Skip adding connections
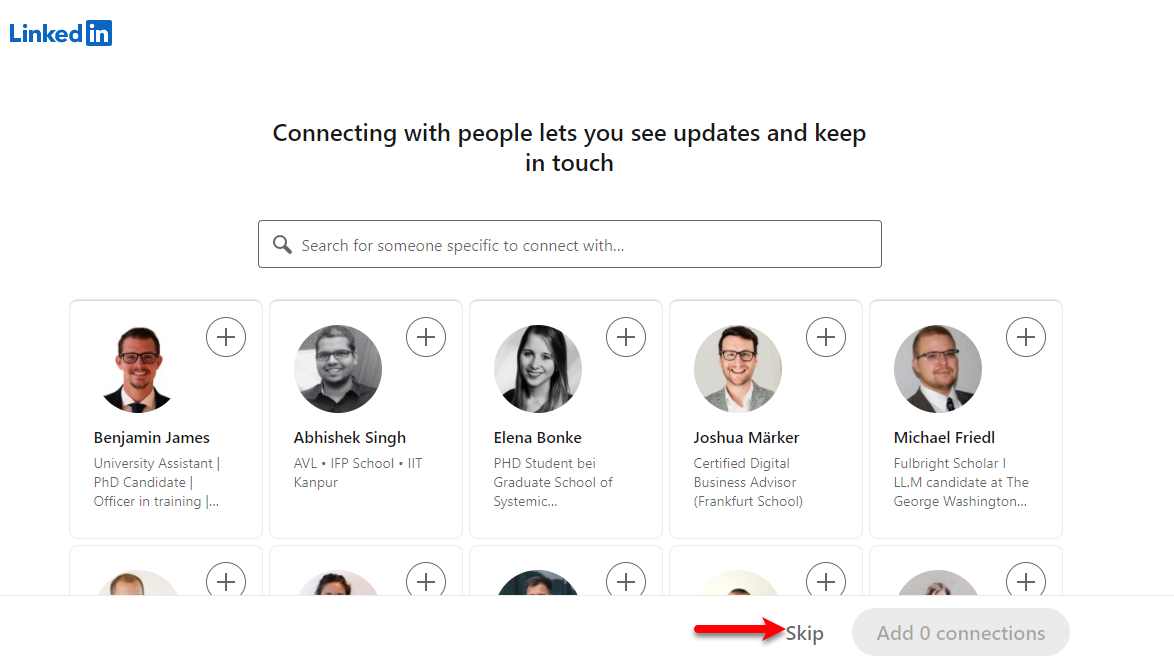Image resolution: width=1174 pixels, height=667 pixels. [x=804, y=633]
